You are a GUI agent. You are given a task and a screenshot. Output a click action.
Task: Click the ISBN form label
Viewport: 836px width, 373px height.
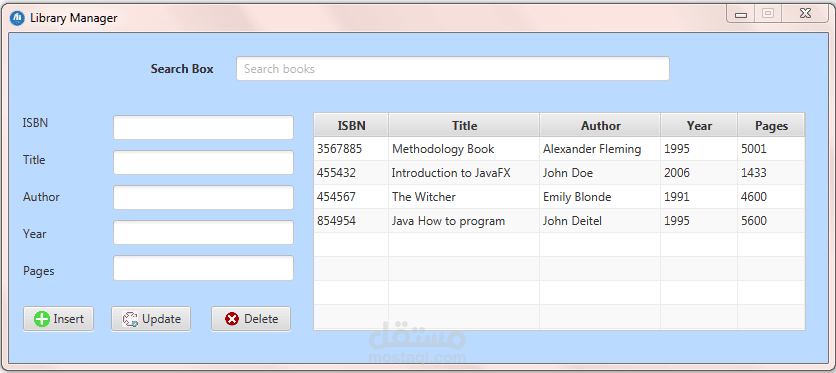click(x=35, y=123)
